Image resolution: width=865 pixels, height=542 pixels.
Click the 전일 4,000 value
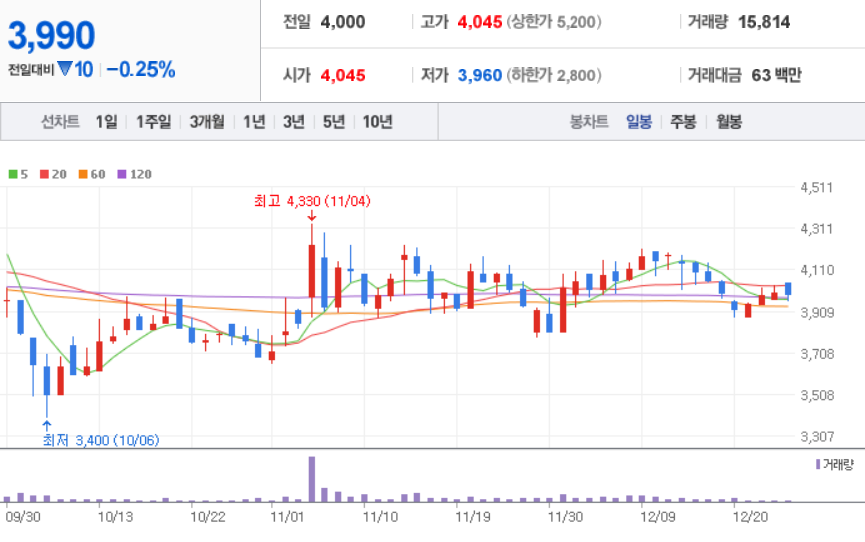[343, 22]
